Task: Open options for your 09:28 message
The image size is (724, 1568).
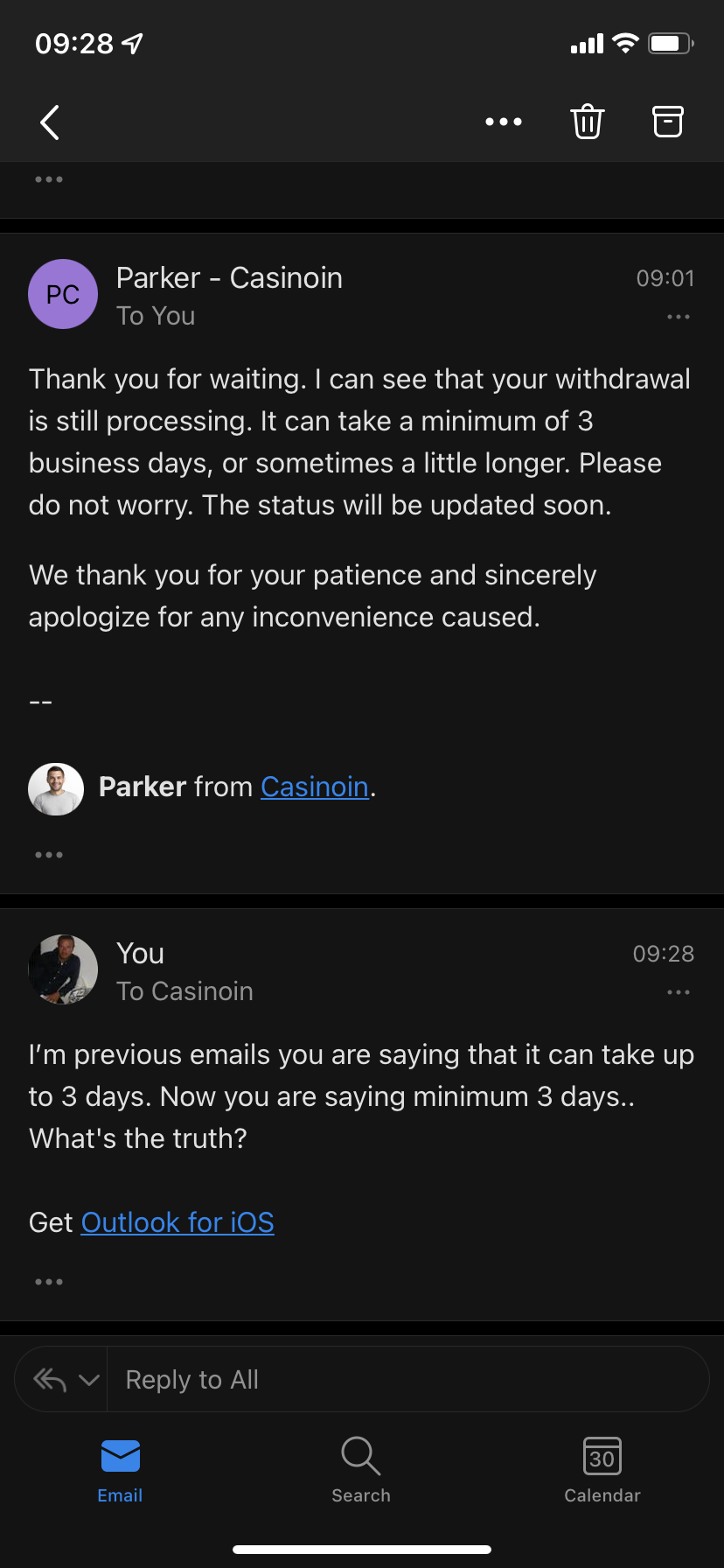Action: pyautogui.click(x=679, y=992)
